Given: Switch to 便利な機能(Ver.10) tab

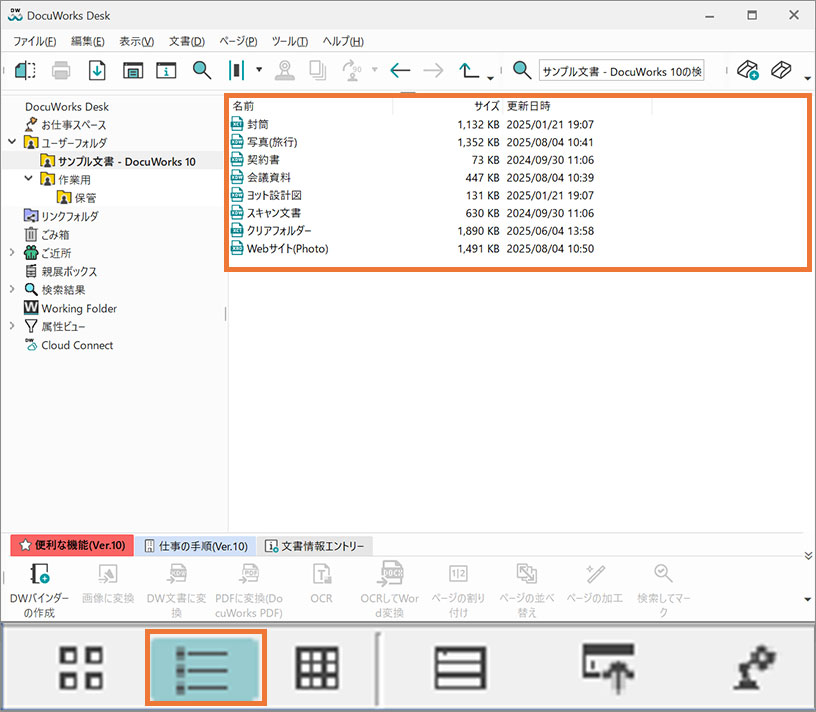Looking at the screenshot, I should coord(72,545).
